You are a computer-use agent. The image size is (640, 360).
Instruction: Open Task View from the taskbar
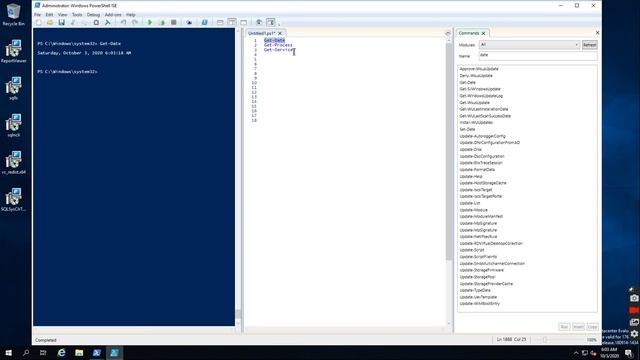[x=43, y=353]
